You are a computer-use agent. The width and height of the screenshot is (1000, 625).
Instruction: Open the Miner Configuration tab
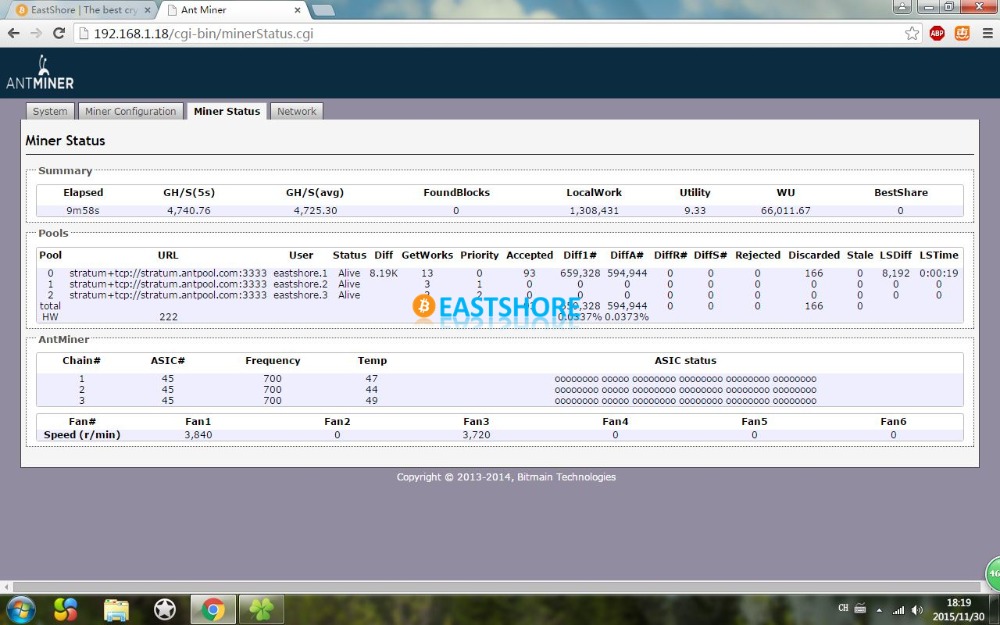(x=130, y=111)
